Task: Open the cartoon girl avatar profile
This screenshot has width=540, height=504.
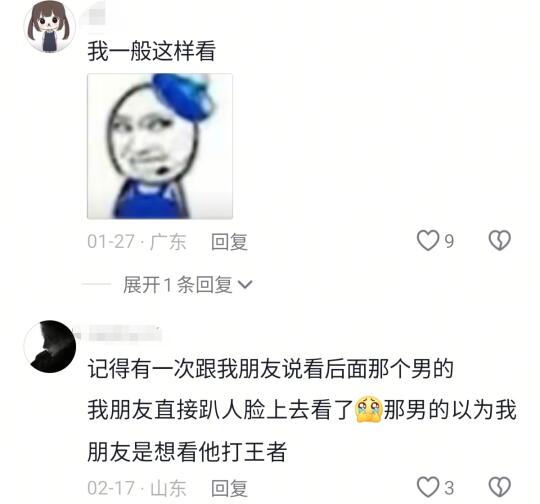Action: pyautogui.click(x=50, y=27)
